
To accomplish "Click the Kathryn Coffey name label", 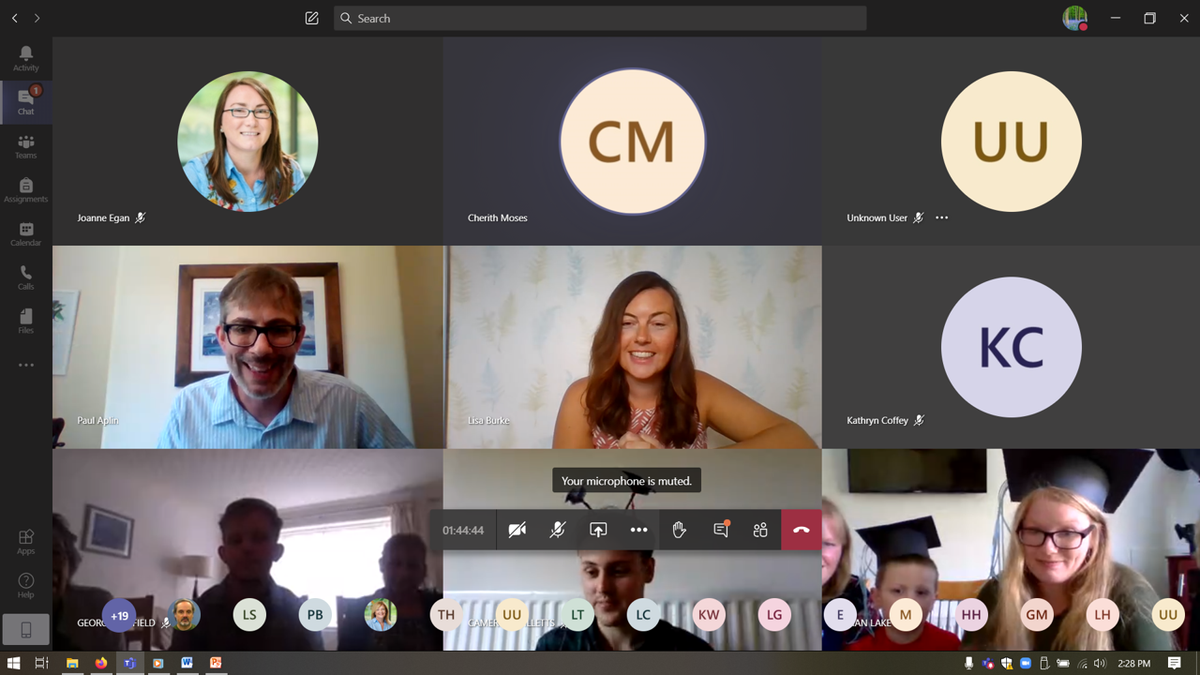I will coord(878,421).
